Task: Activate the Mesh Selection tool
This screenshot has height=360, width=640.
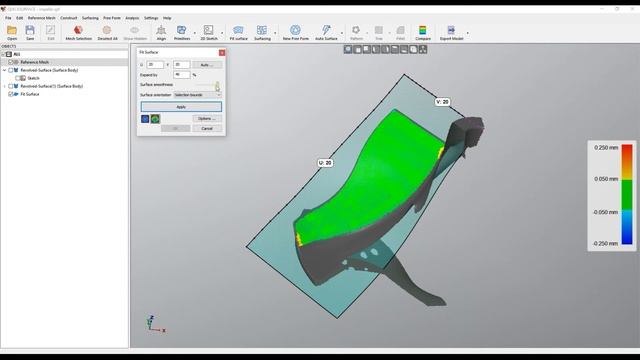Action: 78,30
